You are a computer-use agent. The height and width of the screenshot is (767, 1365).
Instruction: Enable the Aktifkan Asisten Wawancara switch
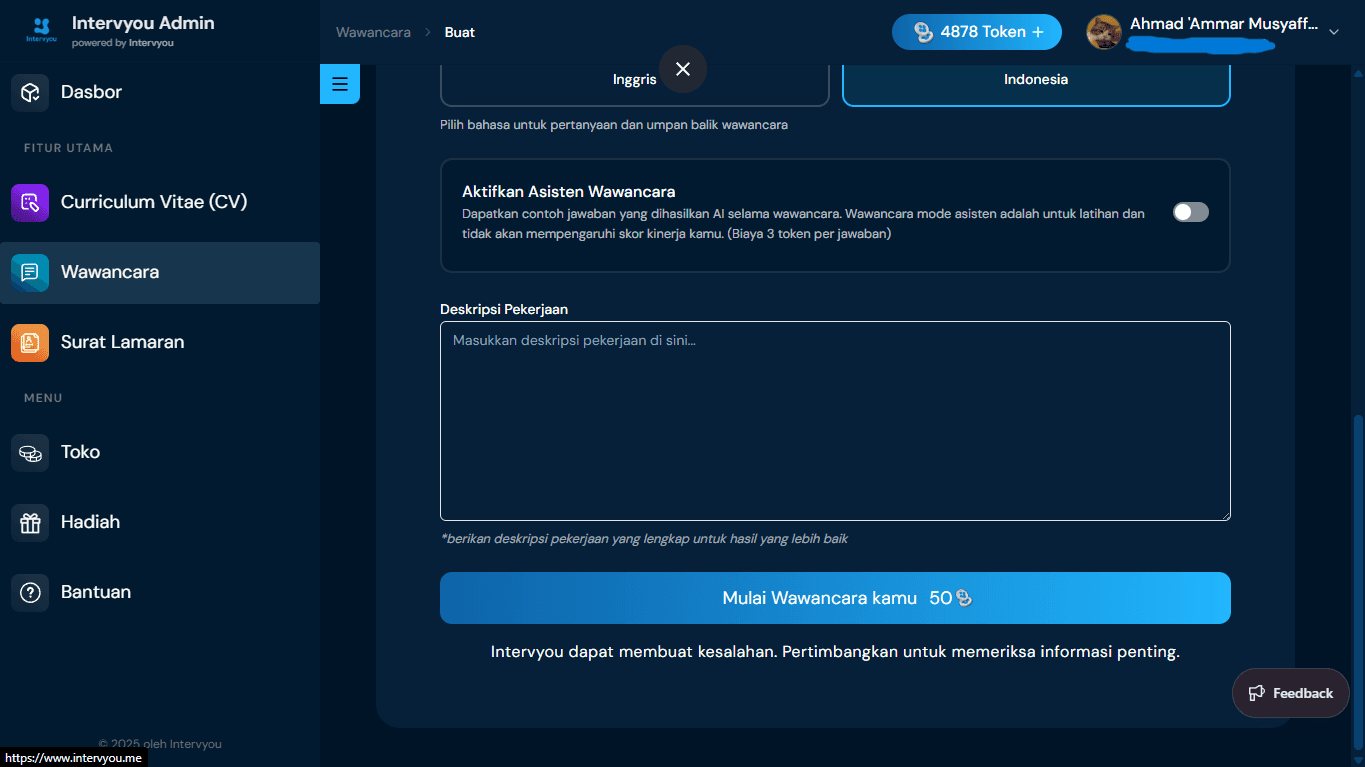coord(1191,212)
